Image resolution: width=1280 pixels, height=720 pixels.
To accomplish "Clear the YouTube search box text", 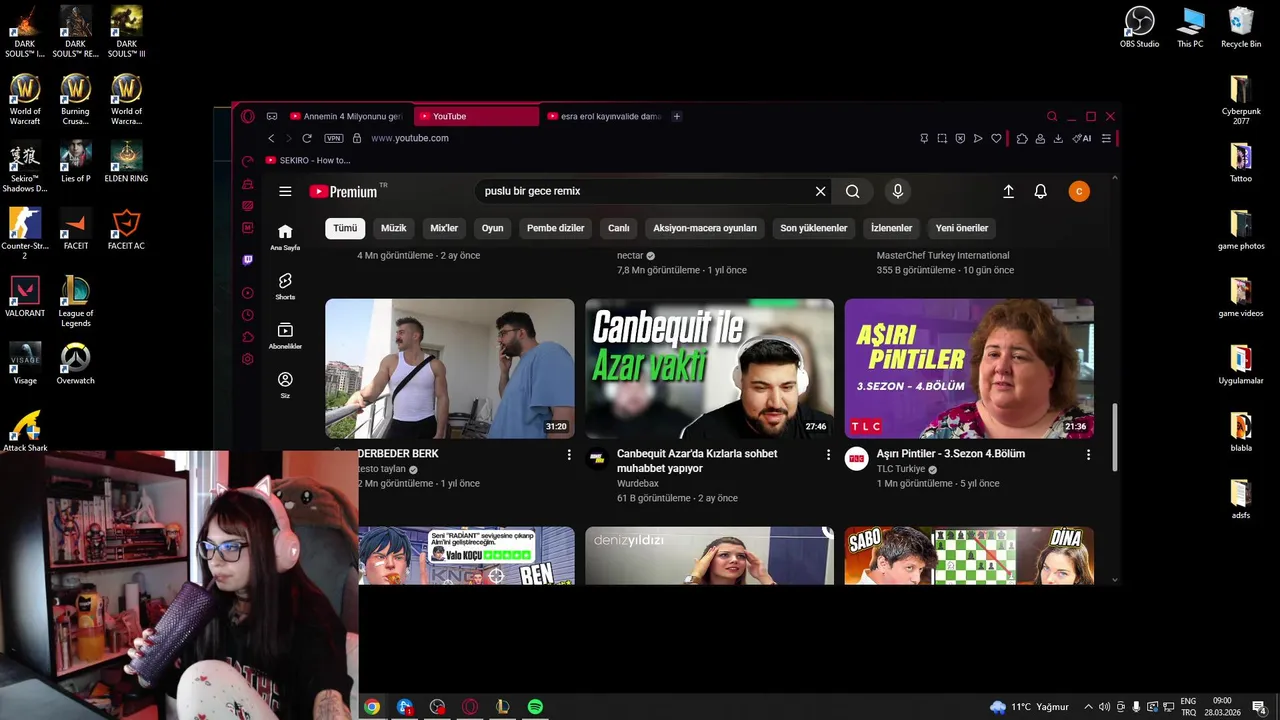I will coord(820,191).
